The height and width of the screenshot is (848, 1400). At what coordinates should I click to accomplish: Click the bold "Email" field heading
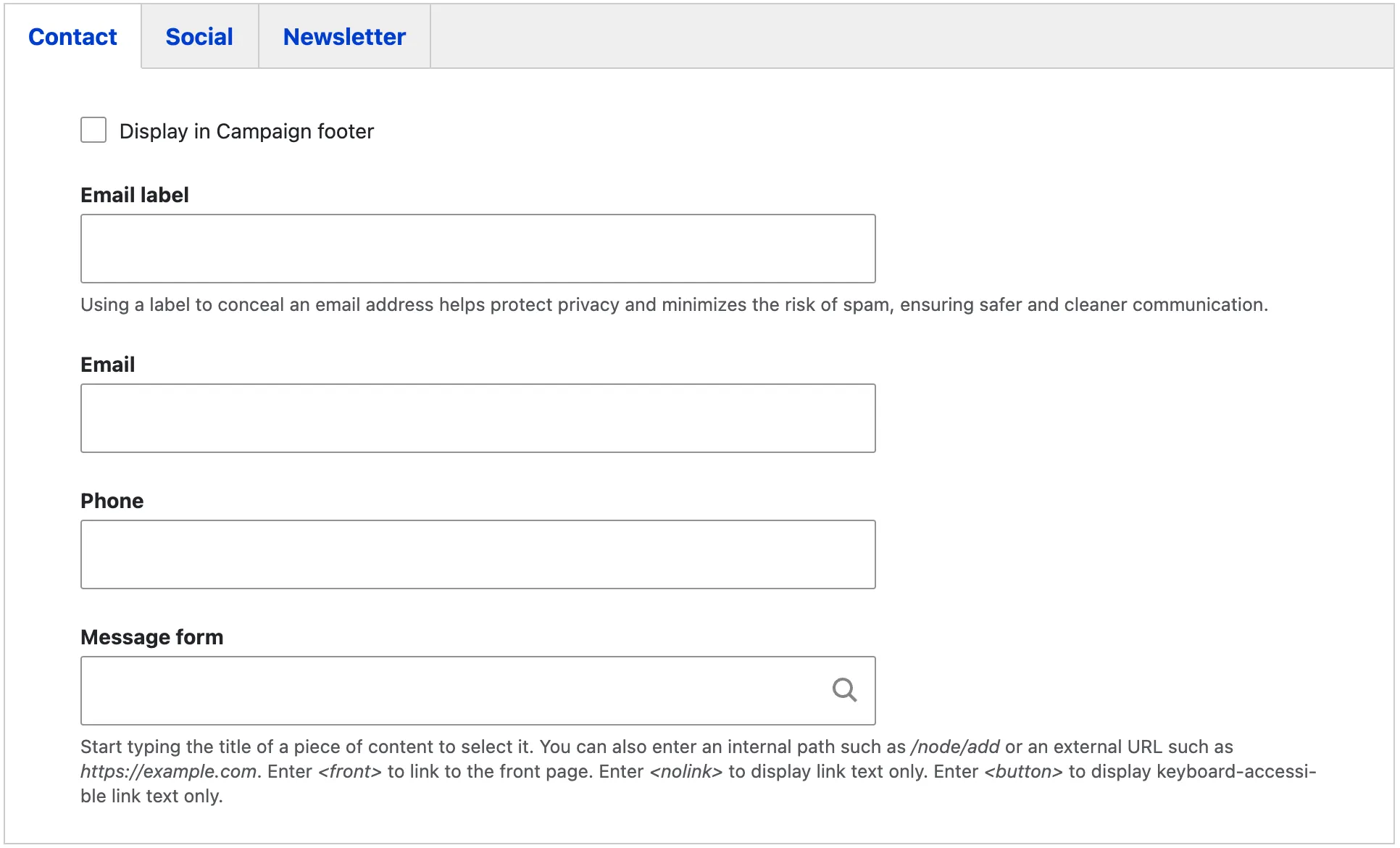108,365
